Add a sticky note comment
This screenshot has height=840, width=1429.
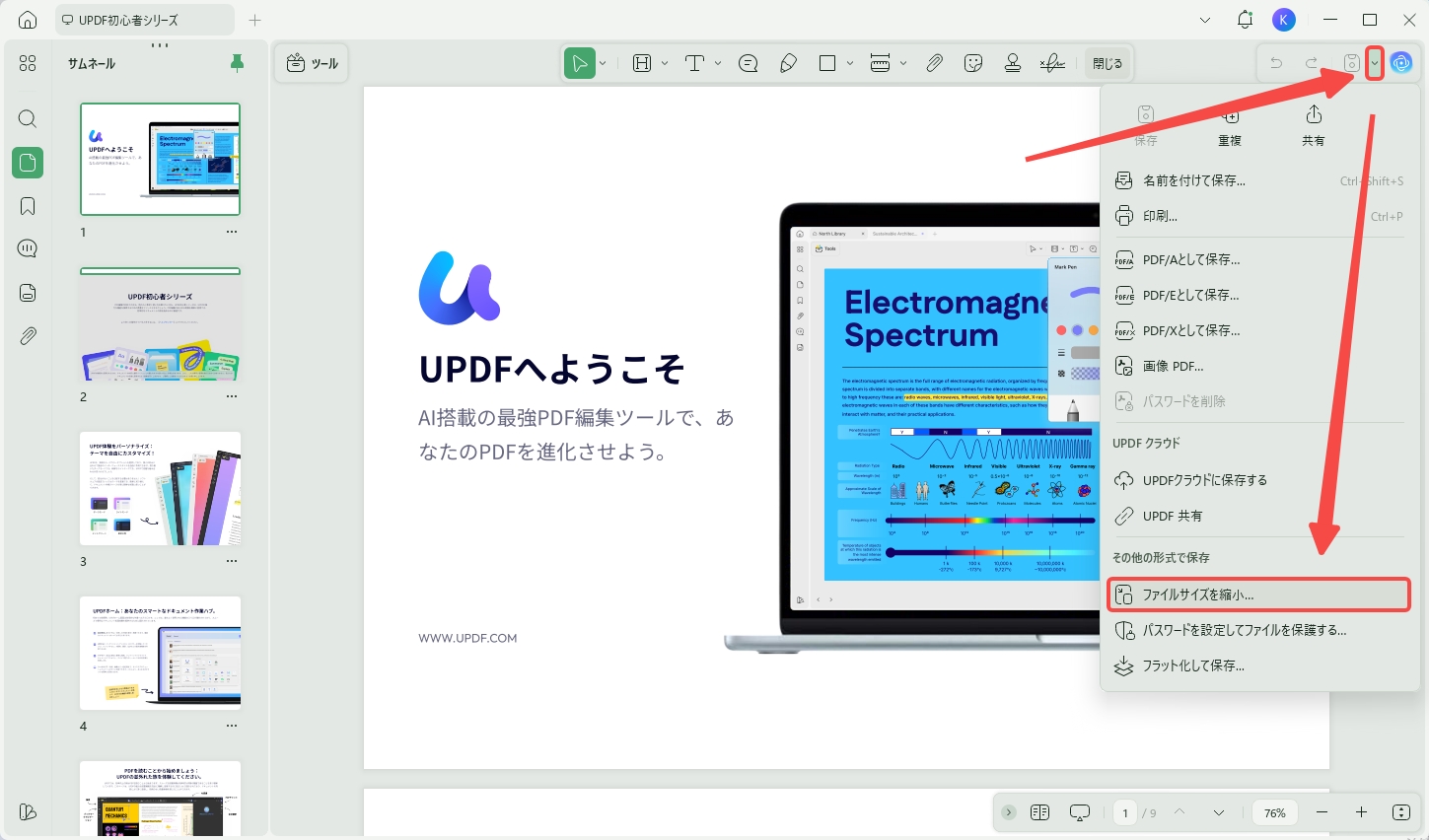click(749, 63)
